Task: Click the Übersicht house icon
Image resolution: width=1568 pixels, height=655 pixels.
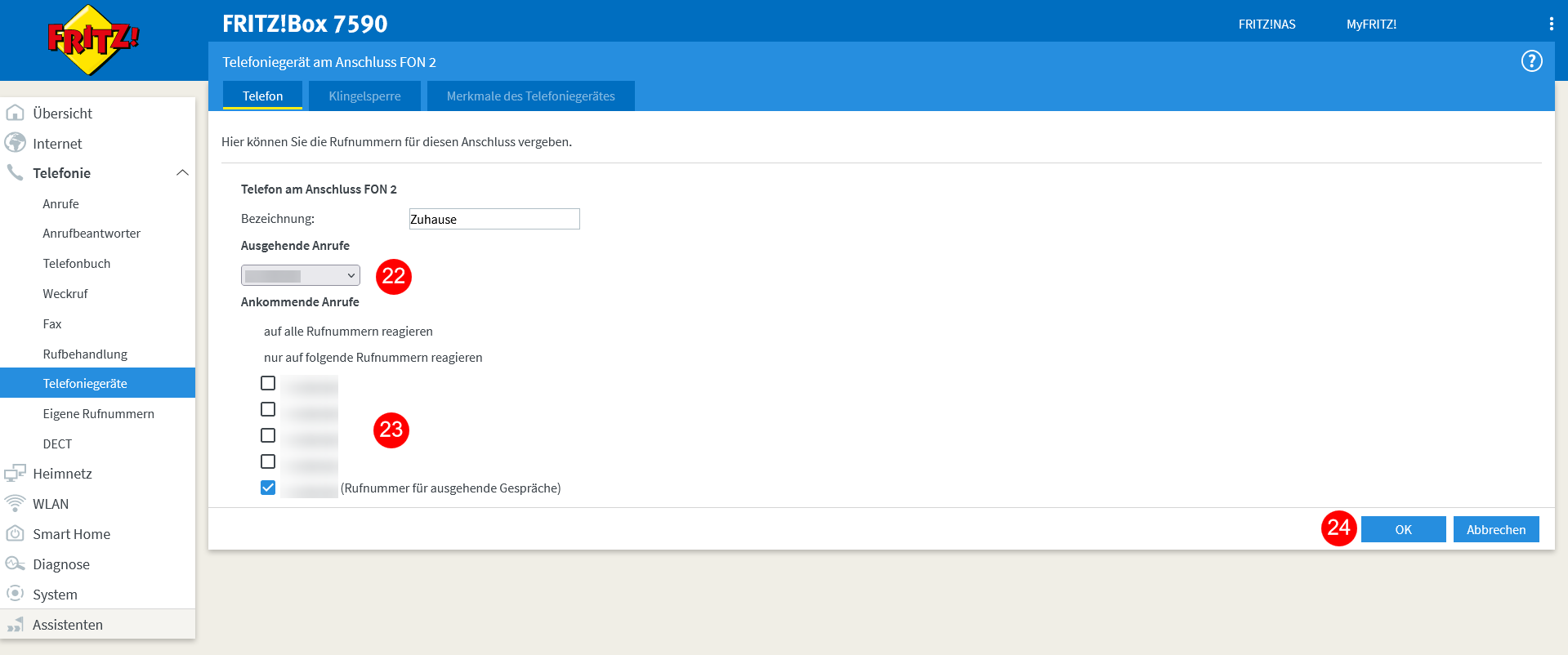Action: tap(15, 113)
